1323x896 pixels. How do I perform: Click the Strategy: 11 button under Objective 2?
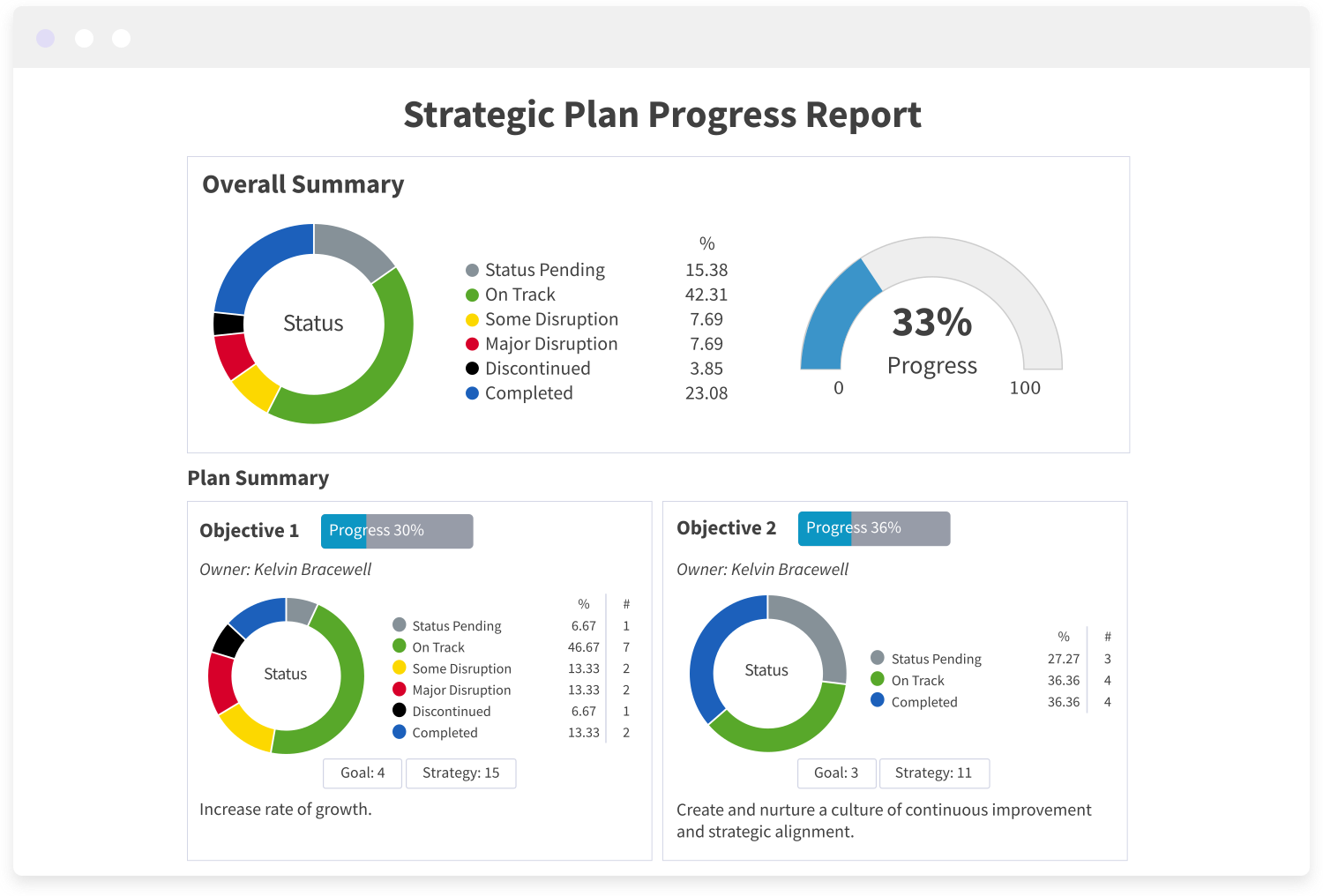(x=934, y=773)
